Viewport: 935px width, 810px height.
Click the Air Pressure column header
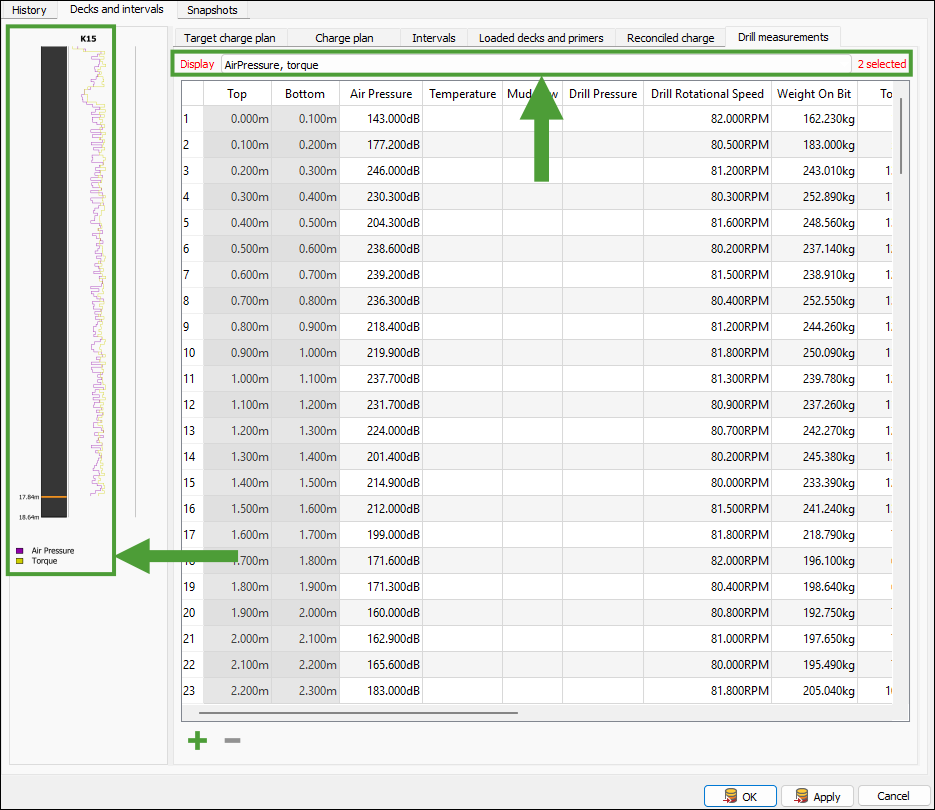click(381, 94)
